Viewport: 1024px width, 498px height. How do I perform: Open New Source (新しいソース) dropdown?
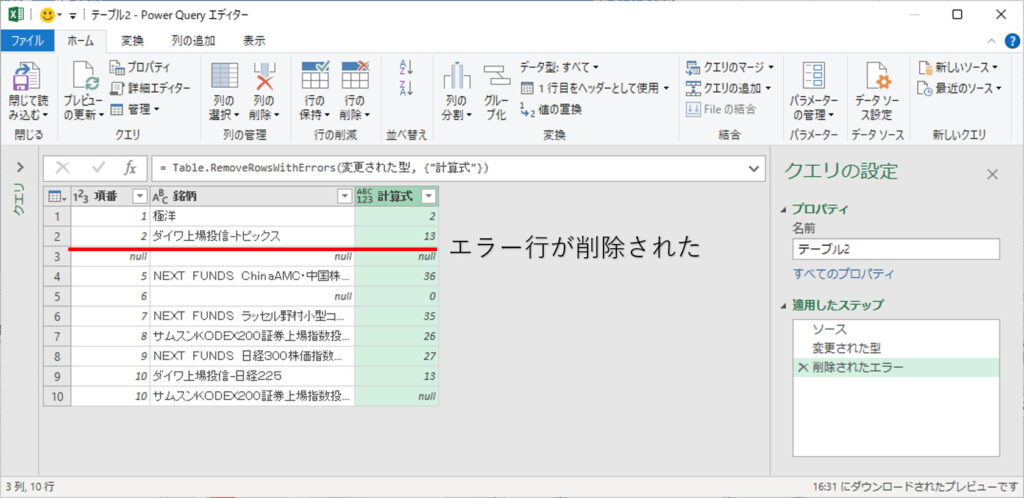pyautogui.click(x=957, y=67)
